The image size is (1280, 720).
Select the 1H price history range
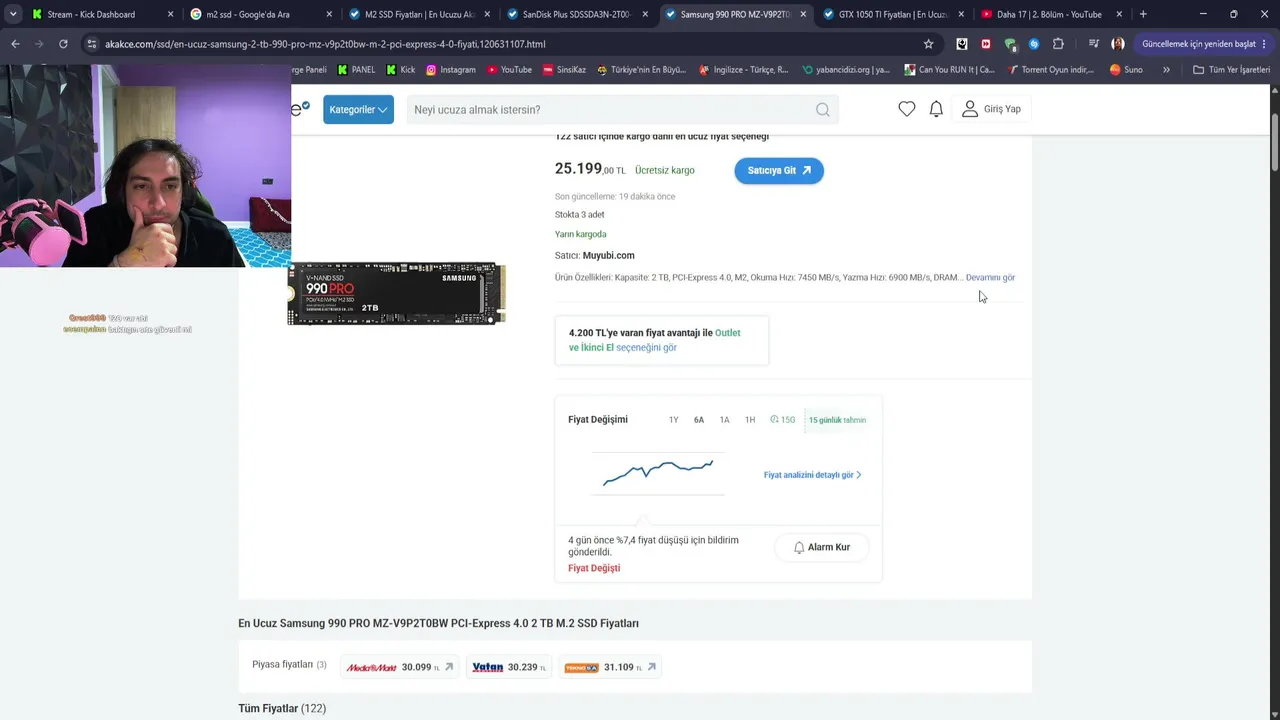click(750, 420)
